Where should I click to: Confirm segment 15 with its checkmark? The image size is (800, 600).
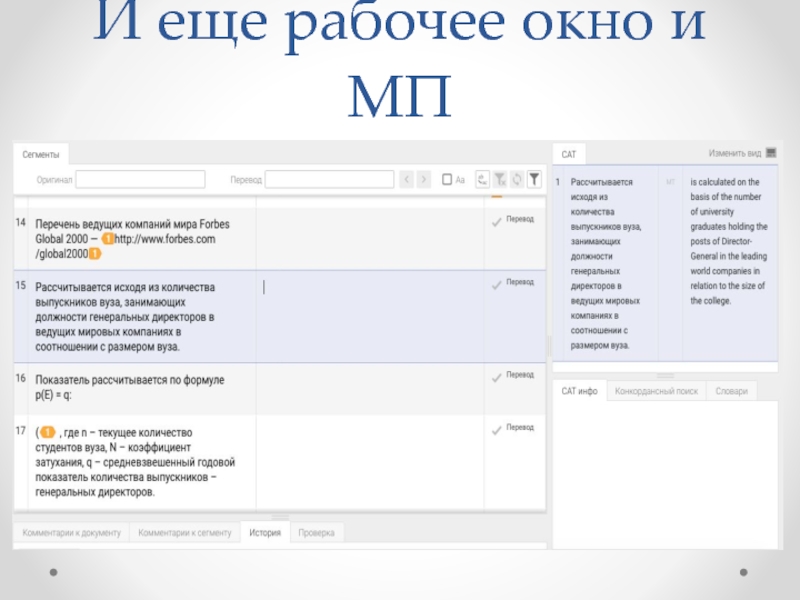click(496, 285)
